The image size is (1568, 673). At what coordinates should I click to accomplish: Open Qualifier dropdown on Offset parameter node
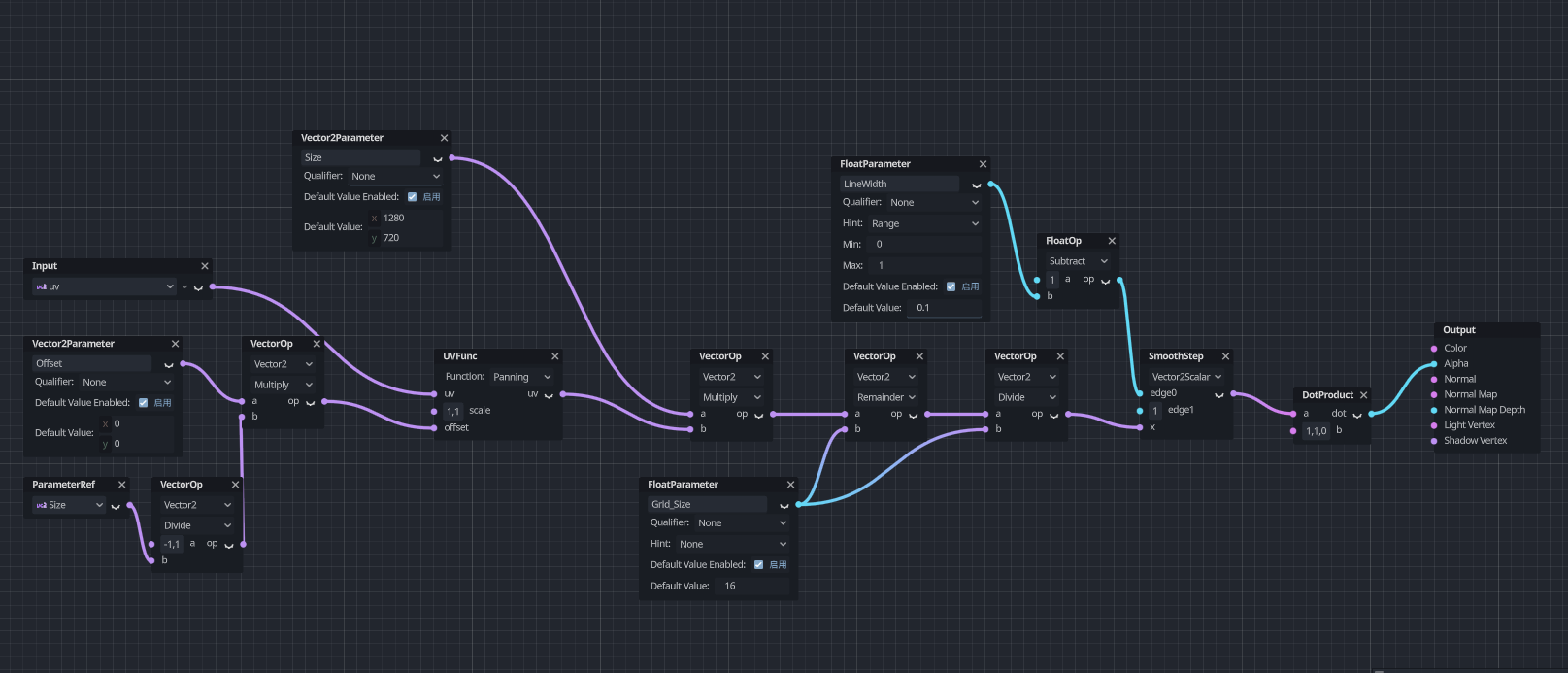126,383
